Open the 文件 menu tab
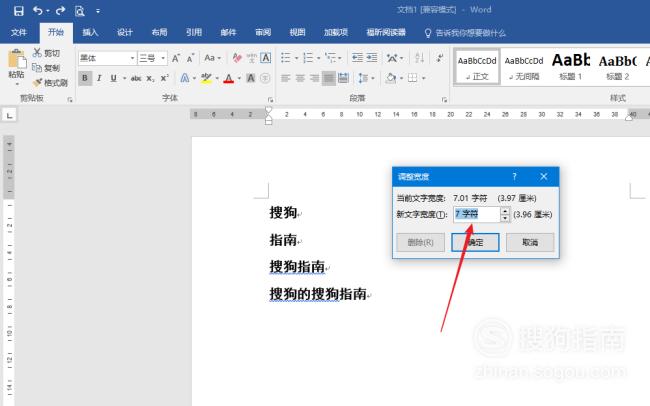Image resolution: width=650 pixels, height=406 pixels. (19, 32)
